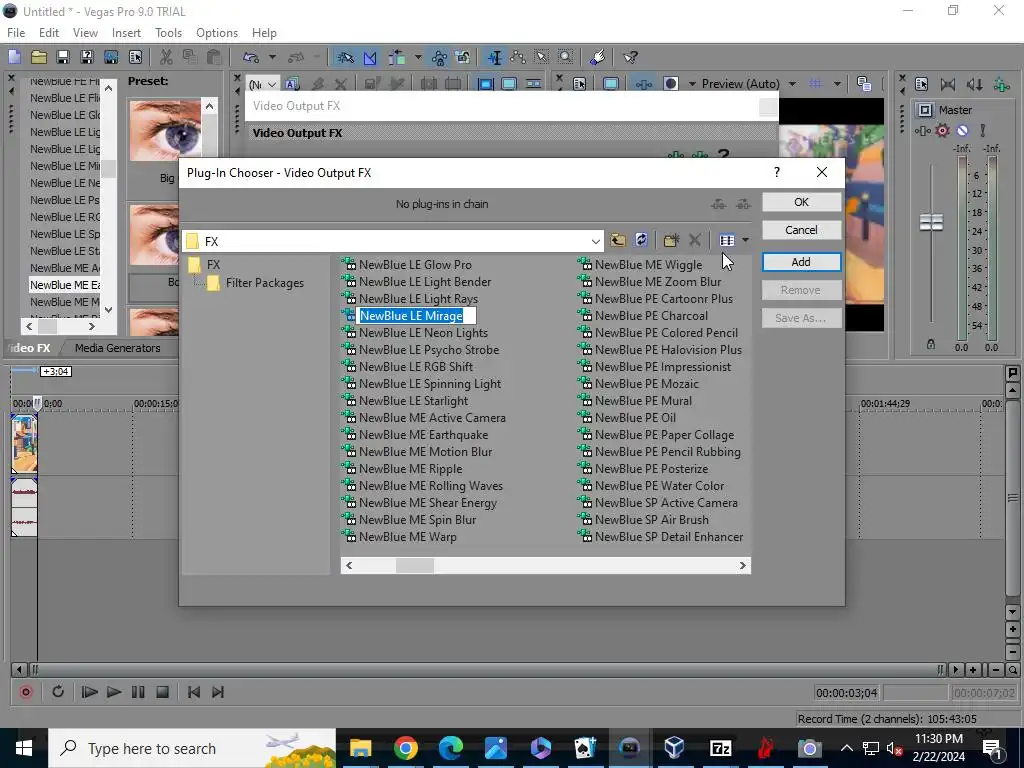Switch to Media Generators tab
The height and width of the screenshot is (768, 1024).
pyautogui.click(x=118, y=348)
